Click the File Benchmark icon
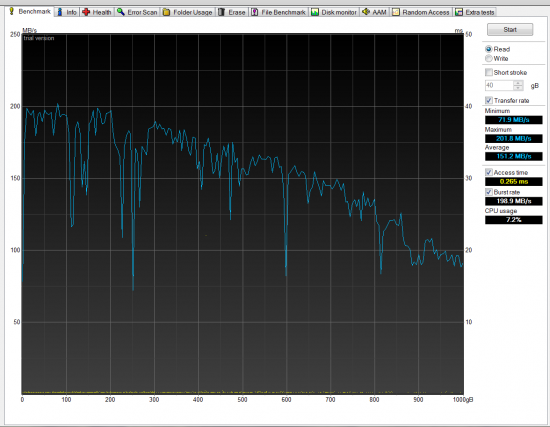Image resolution: width=550 pixels, height=427 pixels. coord(255,12)
